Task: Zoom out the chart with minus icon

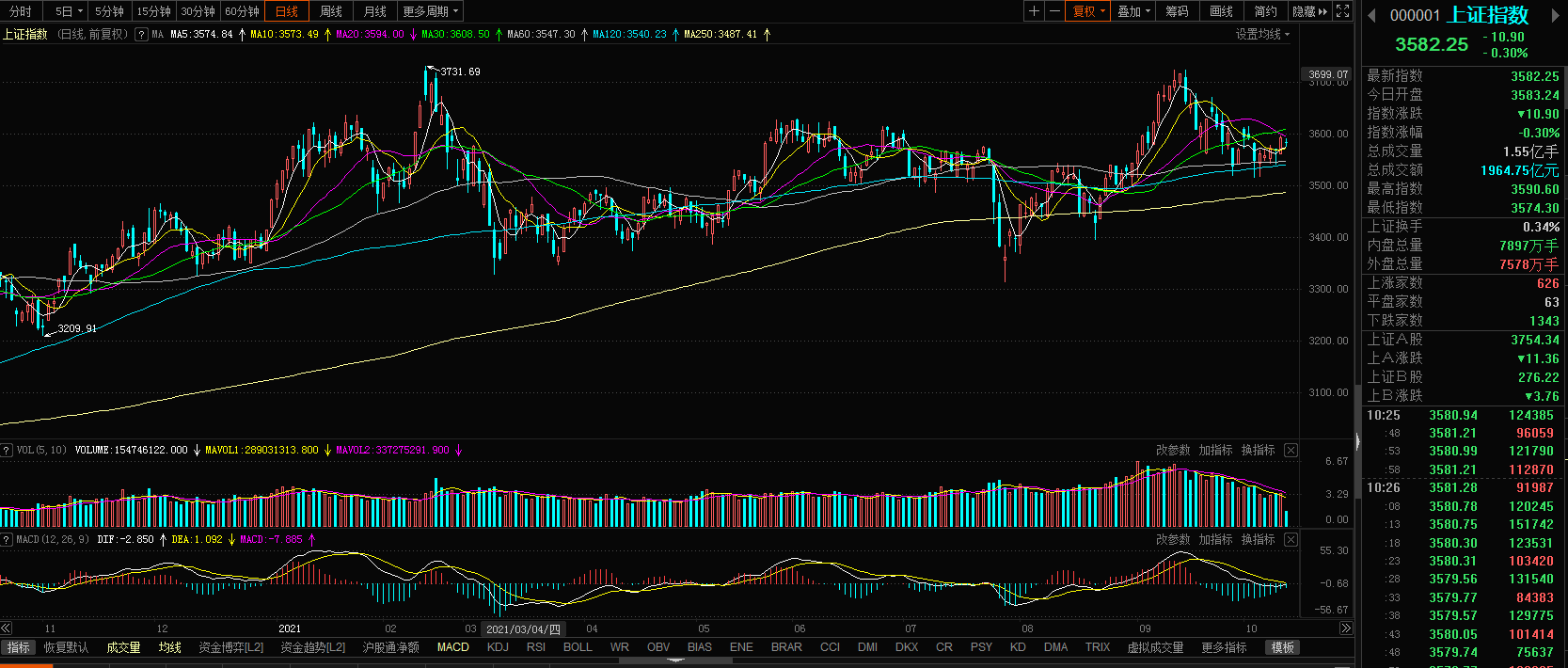Action: coord(1054,11)
